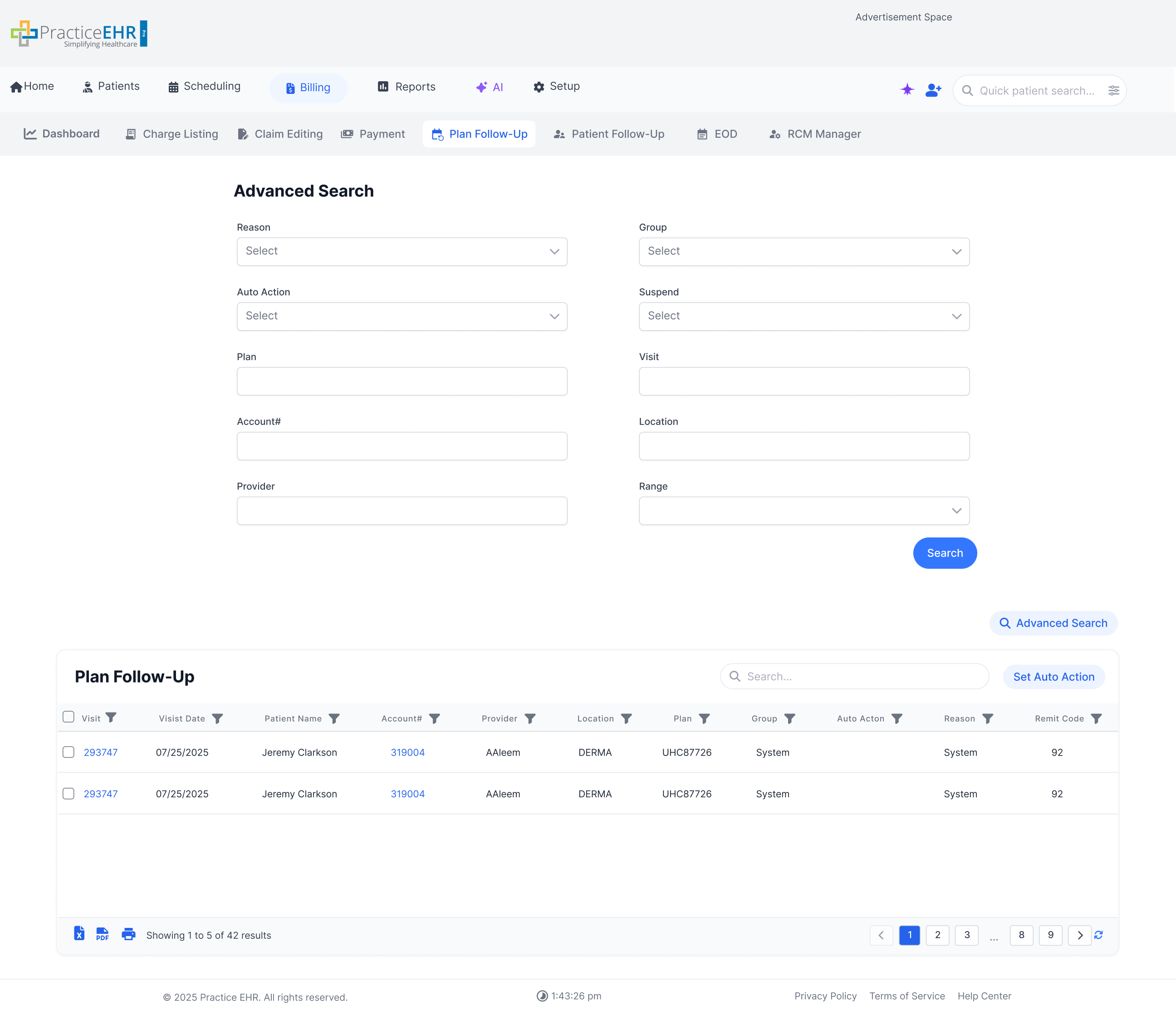1176x1015 pixels.
Task: Check the select-all checkbox in the table header
Action: pos(68,717)
